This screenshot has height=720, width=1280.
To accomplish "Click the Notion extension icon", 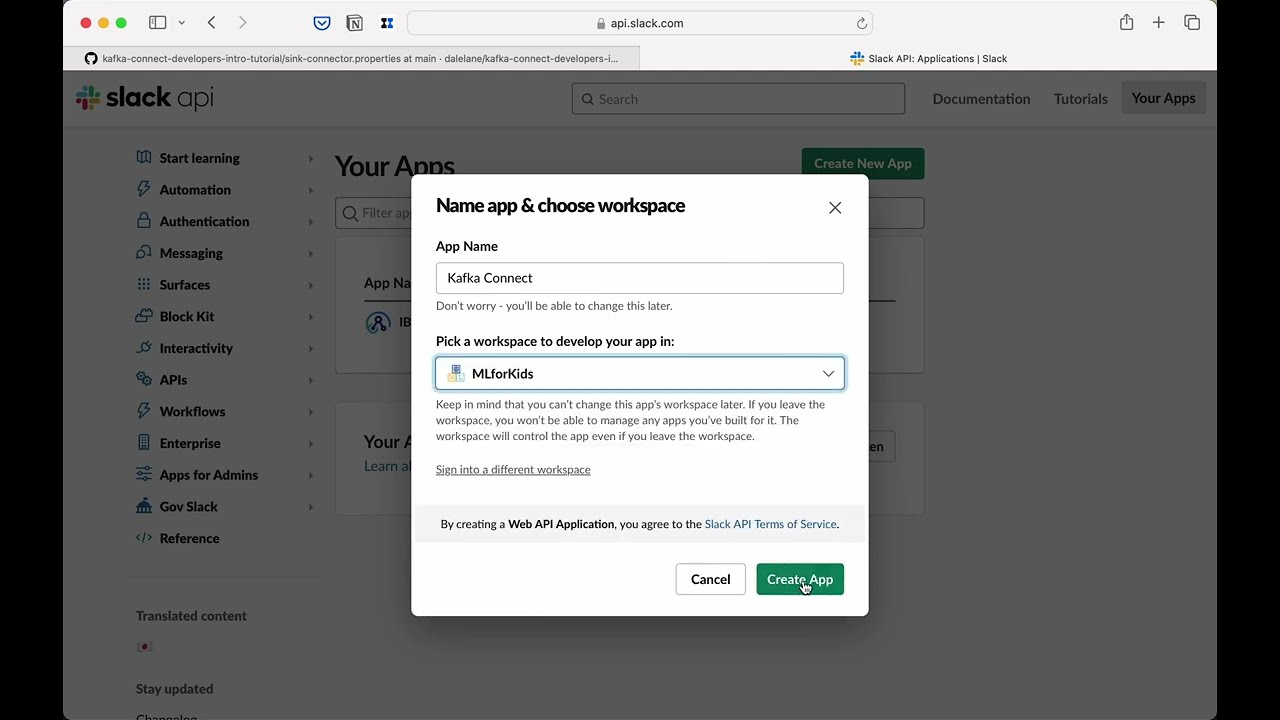I will click(354, 23).
